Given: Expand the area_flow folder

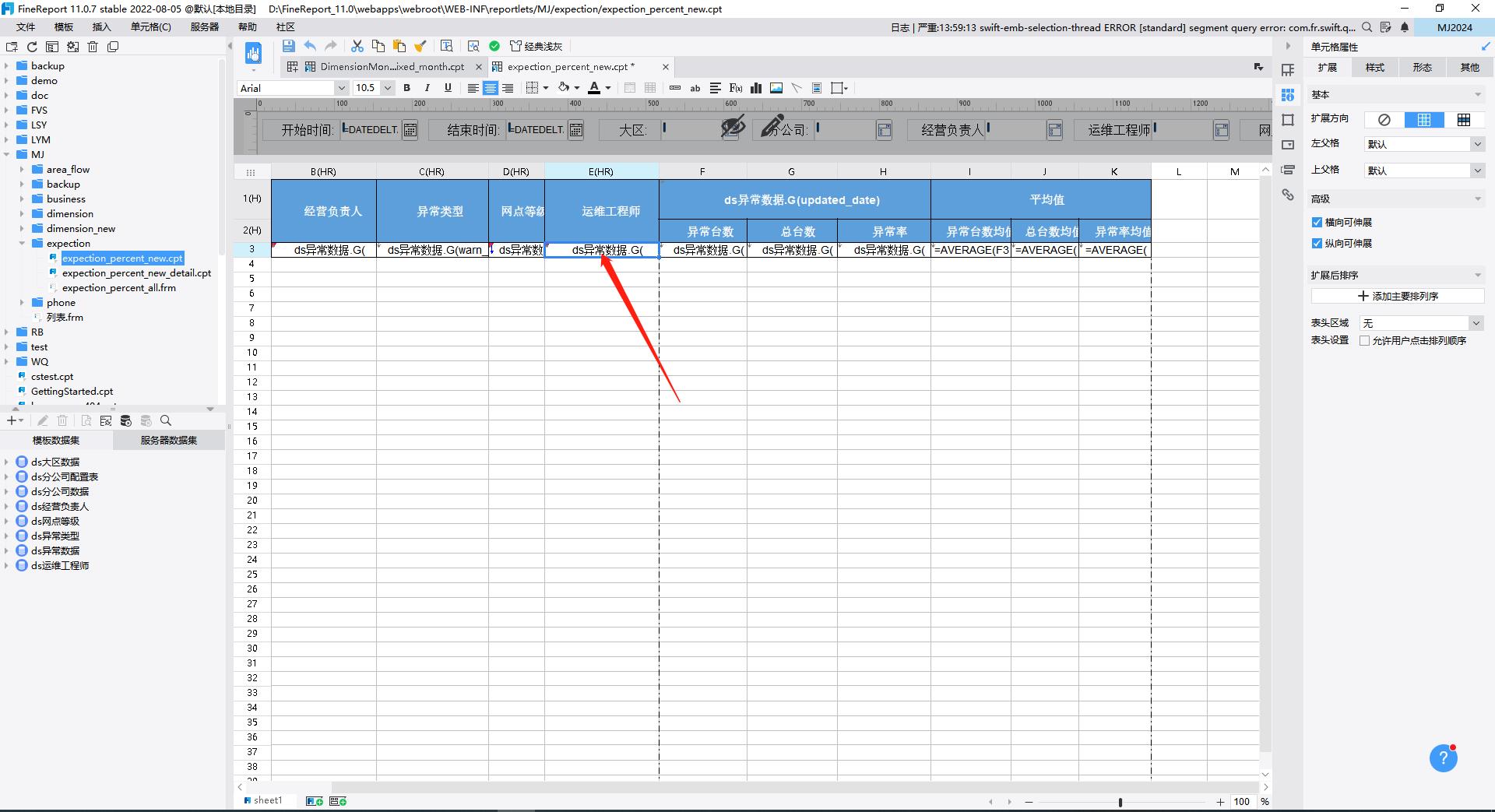Looking at the screenshot, I should click(x=22, y=170).
